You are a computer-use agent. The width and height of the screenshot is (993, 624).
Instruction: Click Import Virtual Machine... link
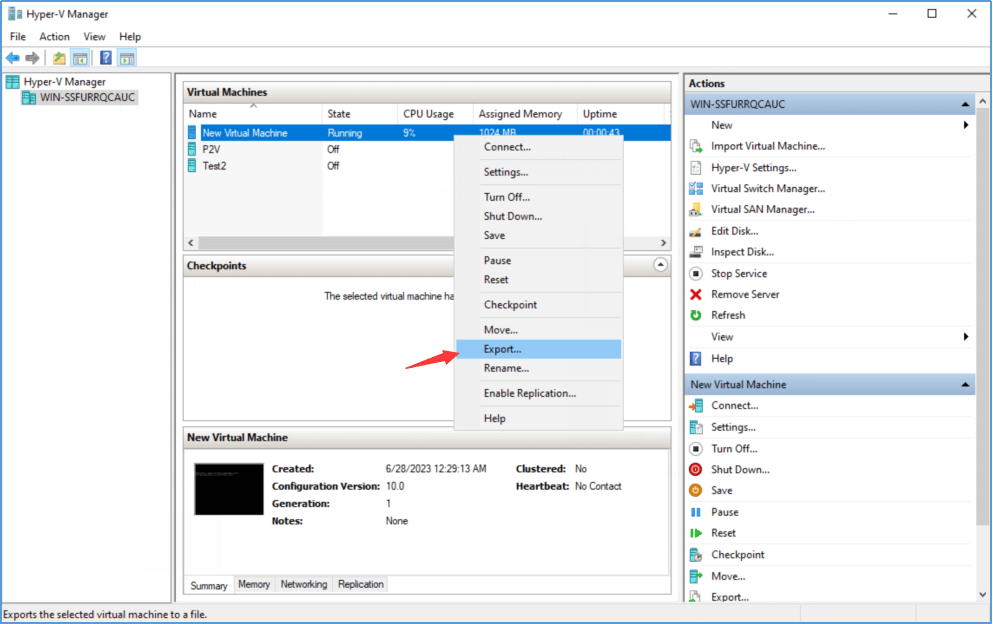(767, 146)
